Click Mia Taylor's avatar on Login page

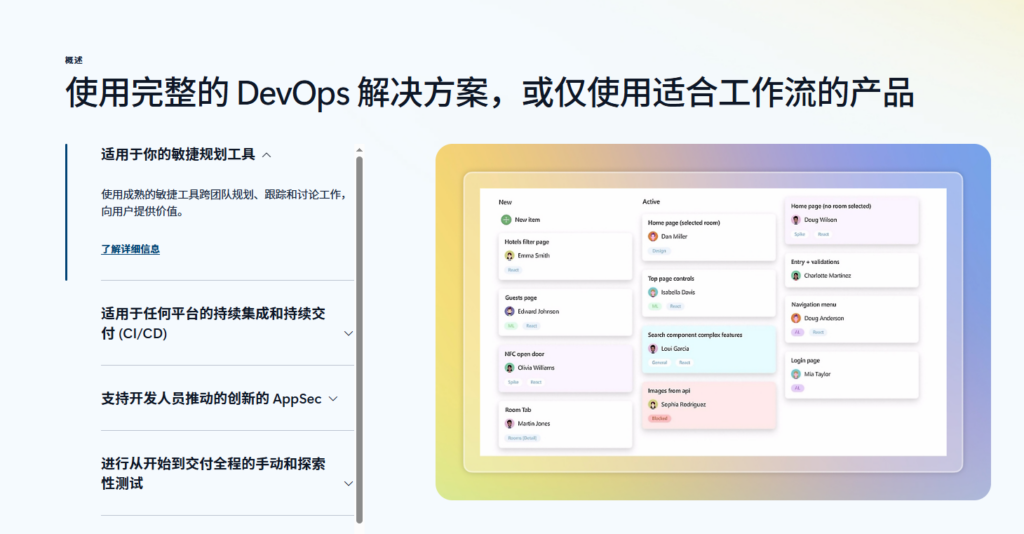click(x=795, y=375)
